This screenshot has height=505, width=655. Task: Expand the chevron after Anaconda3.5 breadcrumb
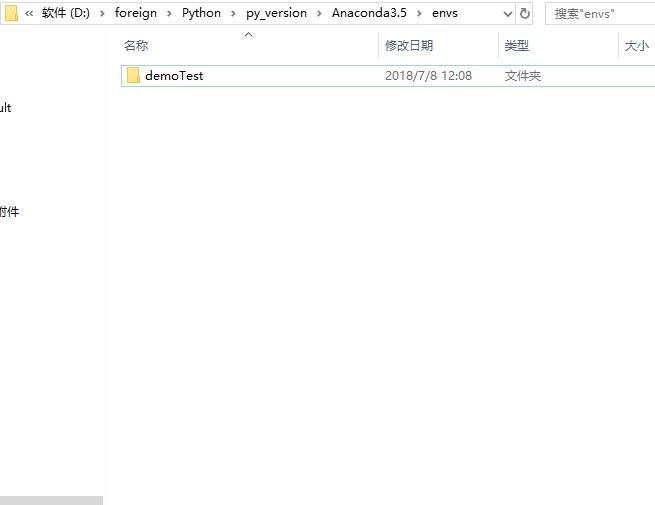point(419,14)
